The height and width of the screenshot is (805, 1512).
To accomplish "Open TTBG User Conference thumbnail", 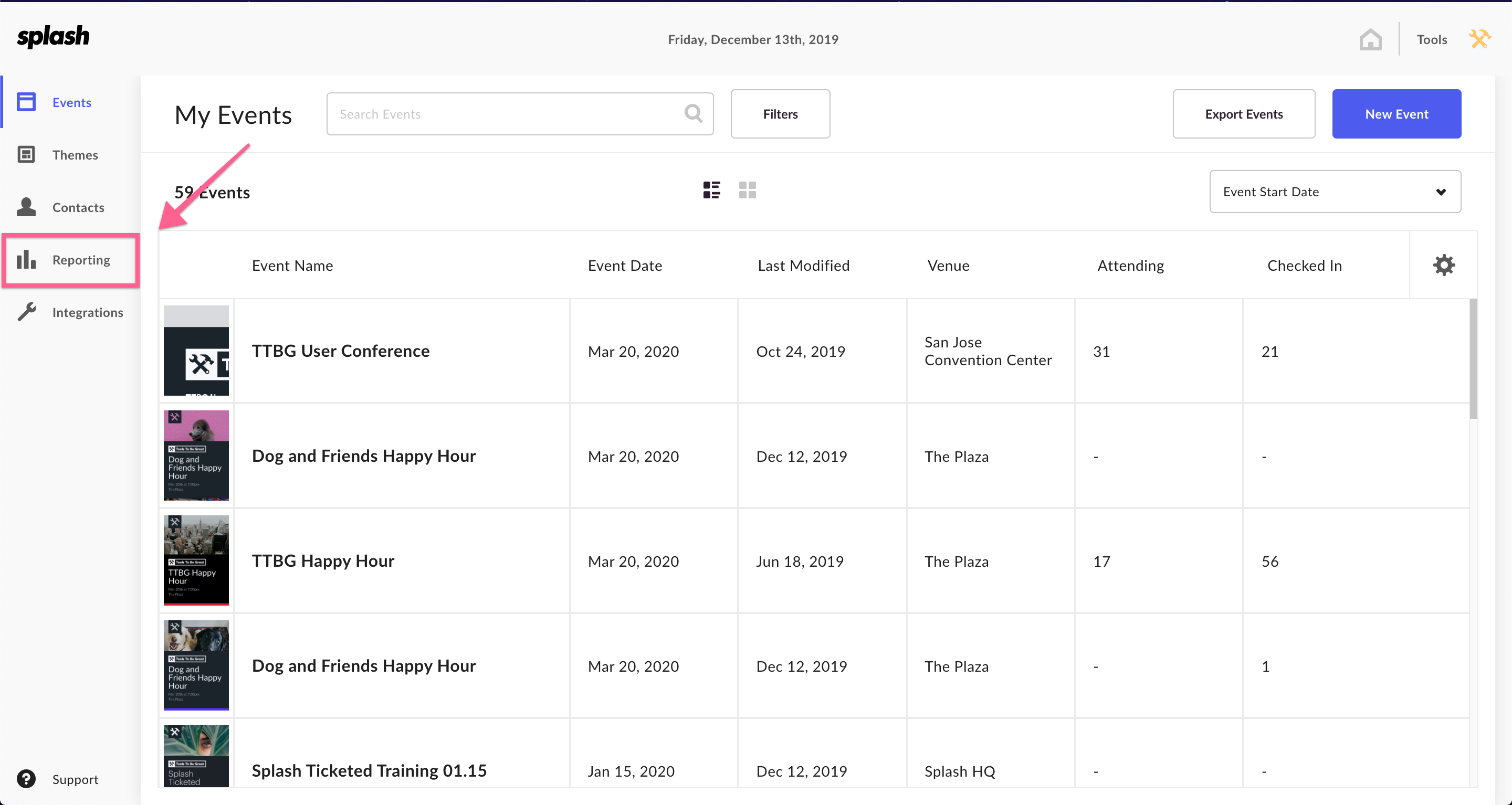I will pyautogui.click(x=196, y=351).
